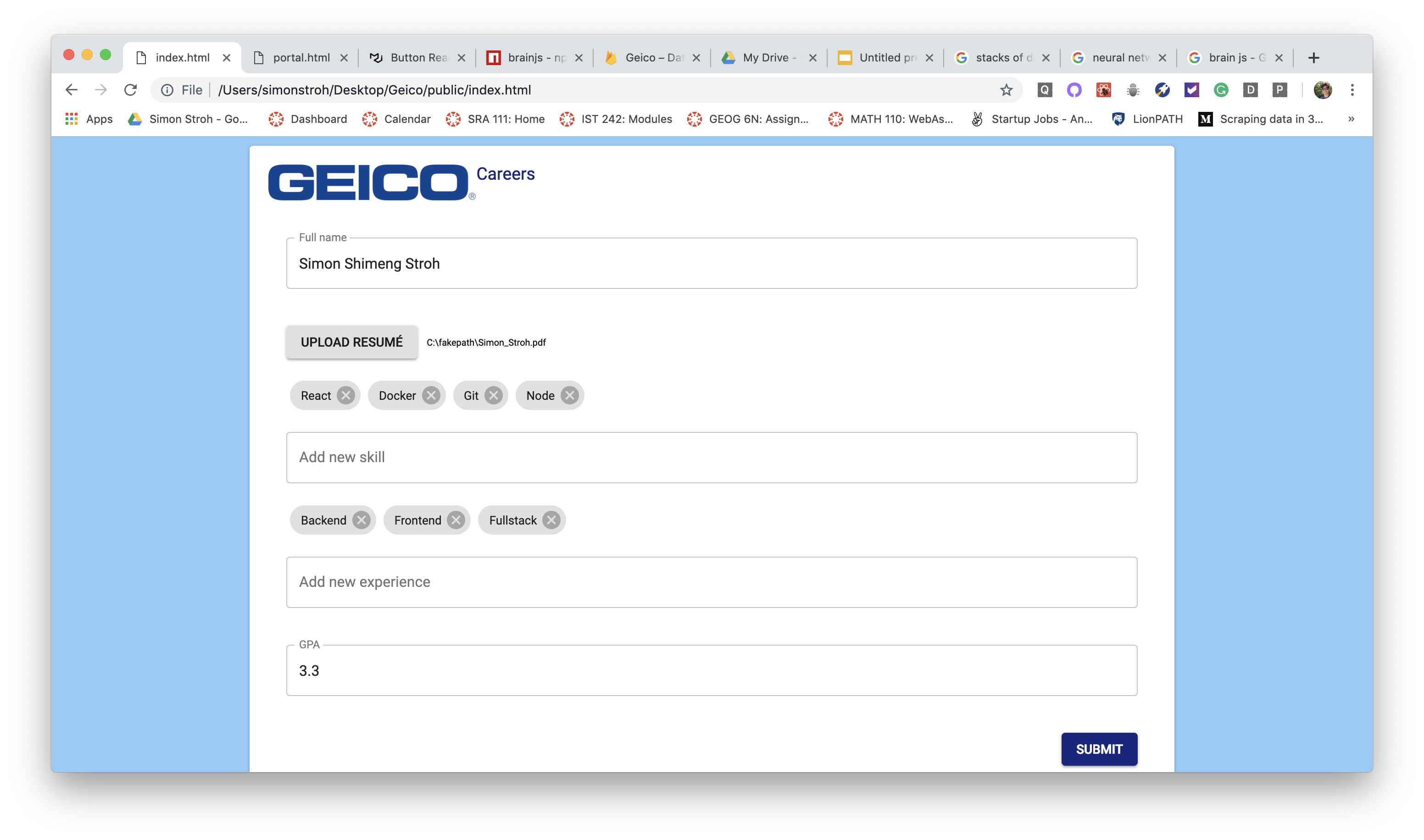Open Chrome's three-dot menu

[1352, 89]
